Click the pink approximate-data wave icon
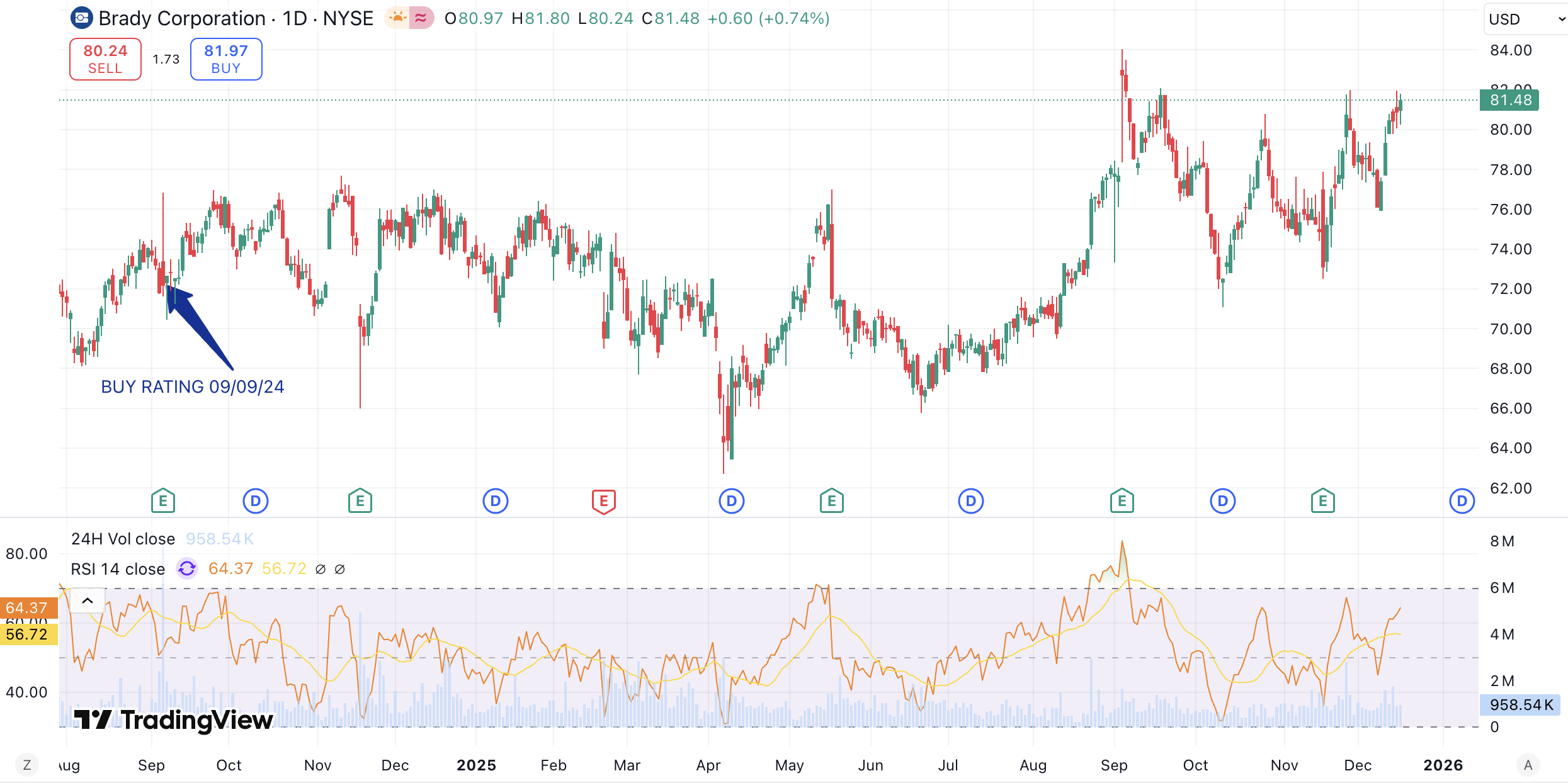Viewport: 1568px width, 783px height. click(421, 18)
